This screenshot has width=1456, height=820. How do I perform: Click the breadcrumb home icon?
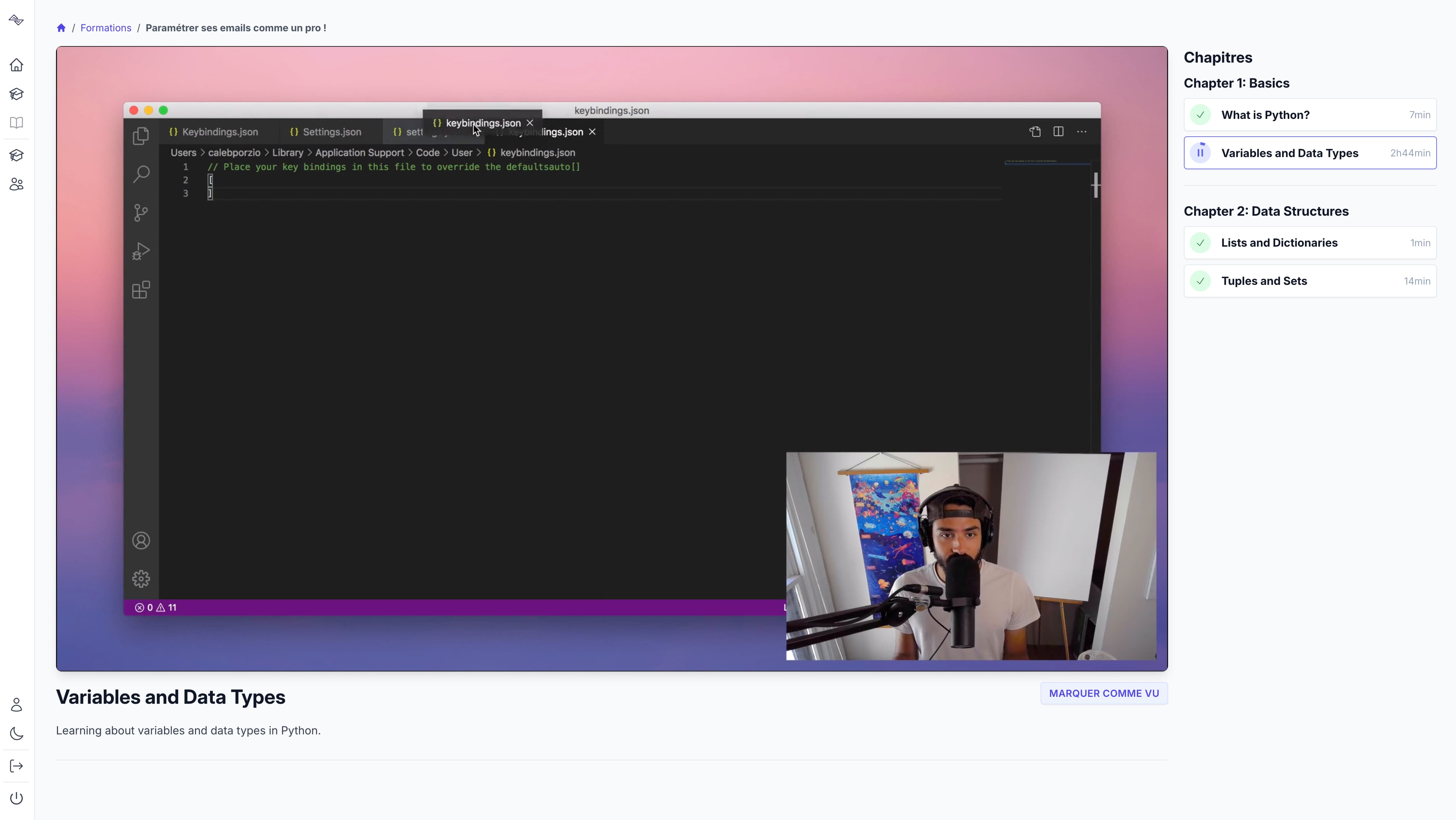click(61, 28)
